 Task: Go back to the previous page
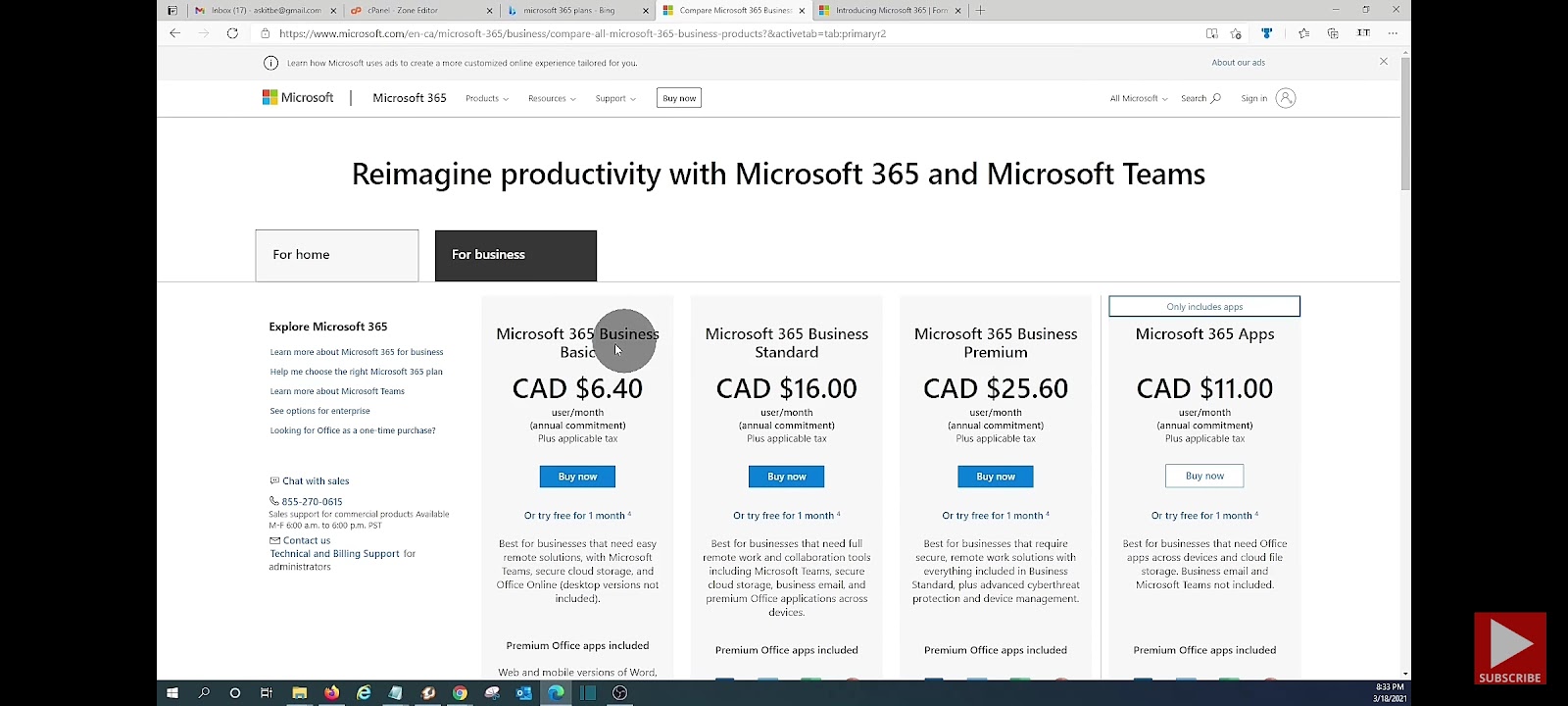tap(174, 33)
